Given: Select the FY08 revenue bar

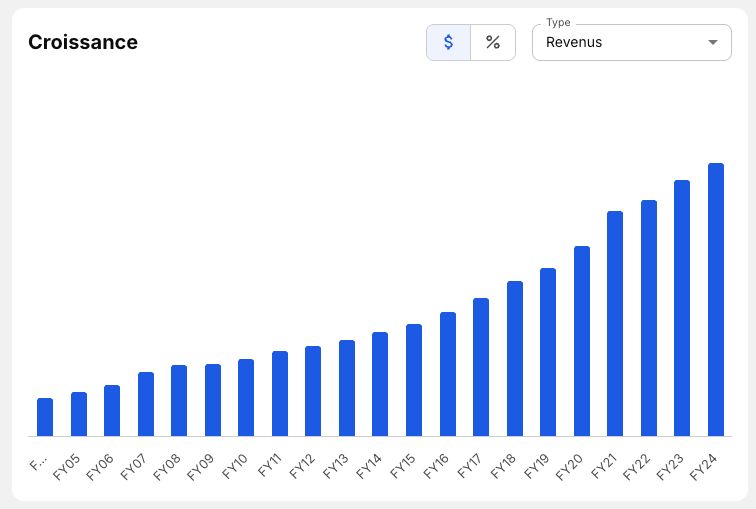Looking at the screenshot, I should (x=179, y=401).
